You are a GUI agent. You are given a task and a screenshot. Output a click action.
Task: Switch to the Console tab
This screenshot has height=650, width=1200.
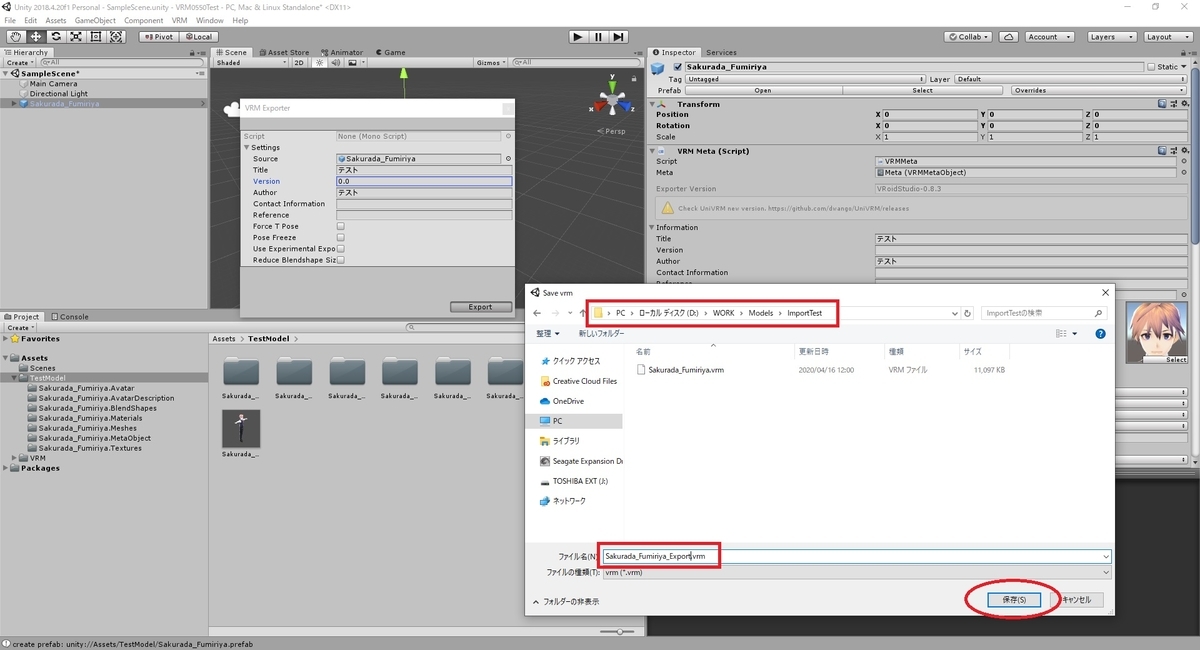point(70,317)
